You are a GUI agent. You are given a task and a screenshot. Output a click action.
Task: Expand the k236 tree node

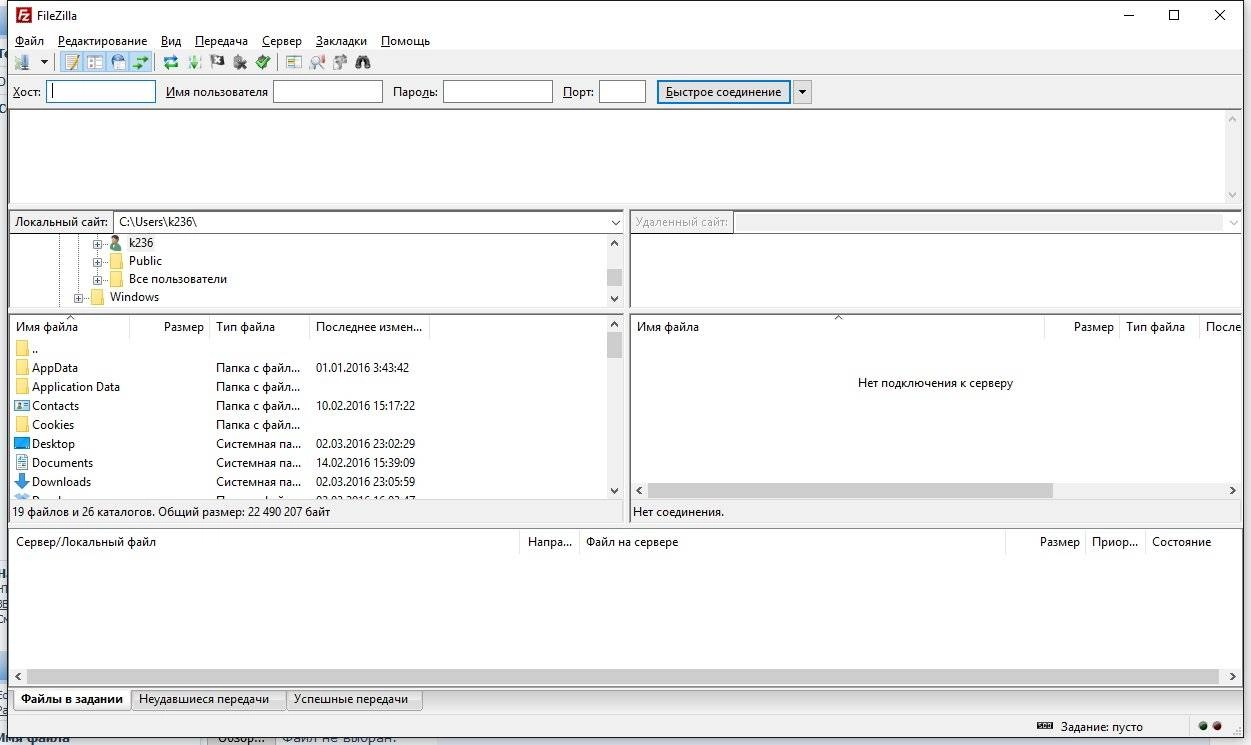coord(98,243)
